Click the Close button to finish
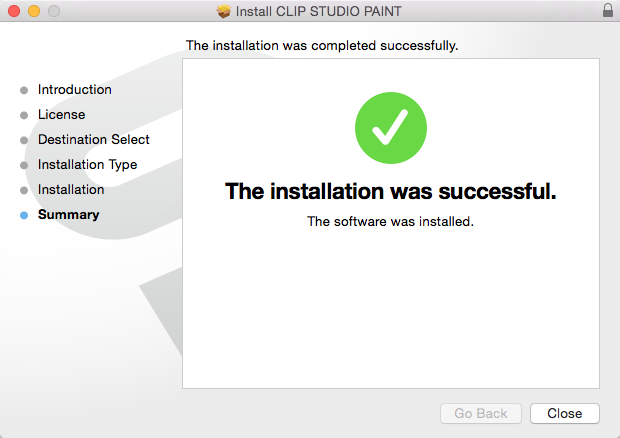This screenshot has height=438, width=620. click(564, 413)
